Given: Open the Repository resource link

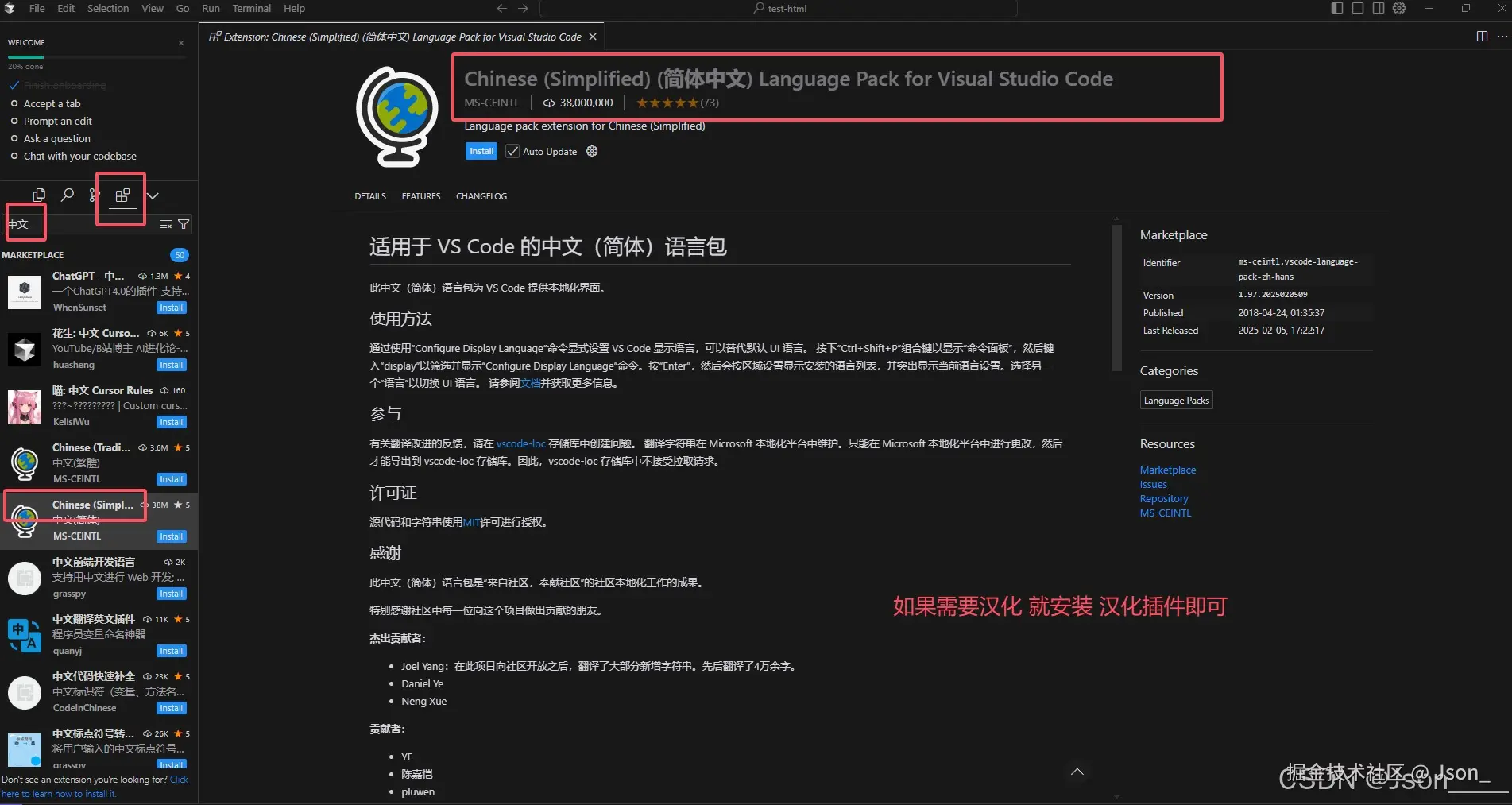Looking at the screenshot, I should (1164, 499).
